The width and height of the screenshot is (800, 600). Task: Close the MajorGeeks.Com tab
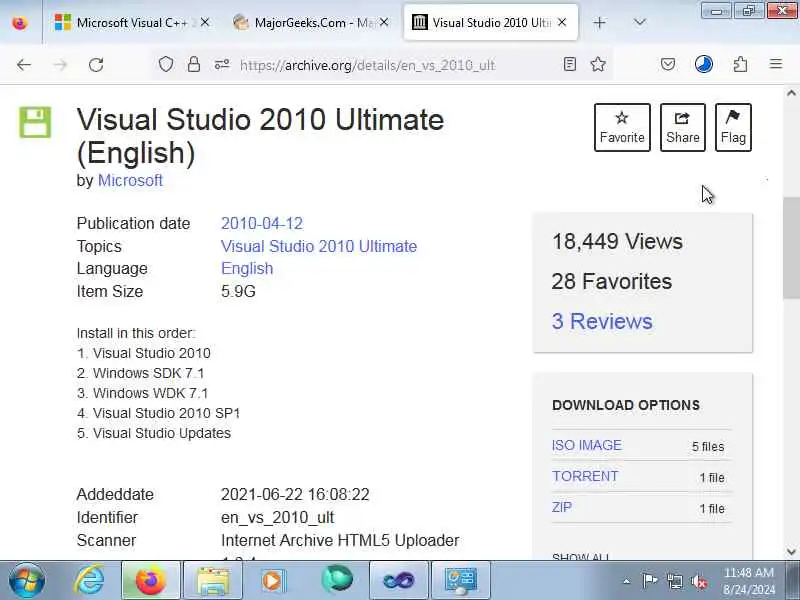pyautogui.click(x=384, y=22)
